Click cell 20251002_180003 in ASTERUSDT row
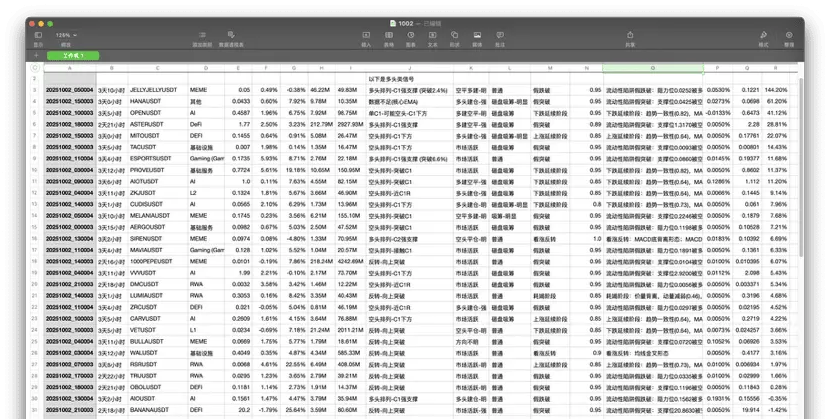Screen dimensions: 830x419 tap(69, 125)
